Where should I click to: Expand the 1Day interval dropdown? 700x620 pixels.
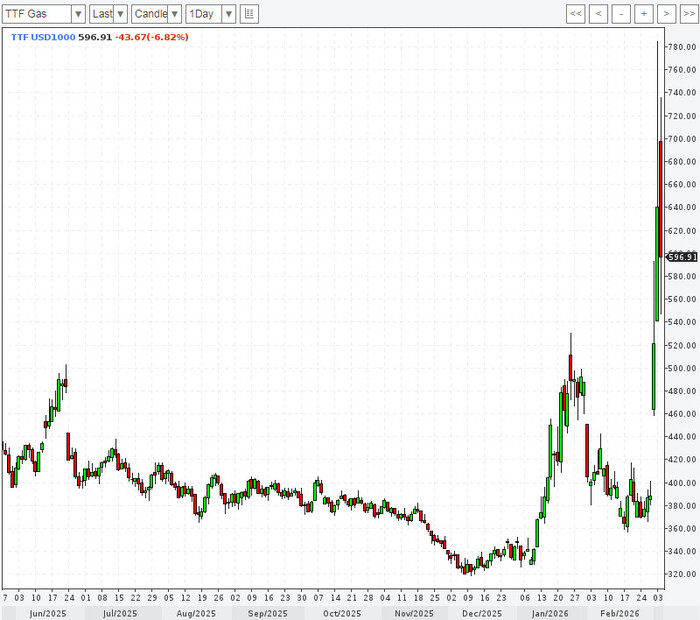coord(211,14)
